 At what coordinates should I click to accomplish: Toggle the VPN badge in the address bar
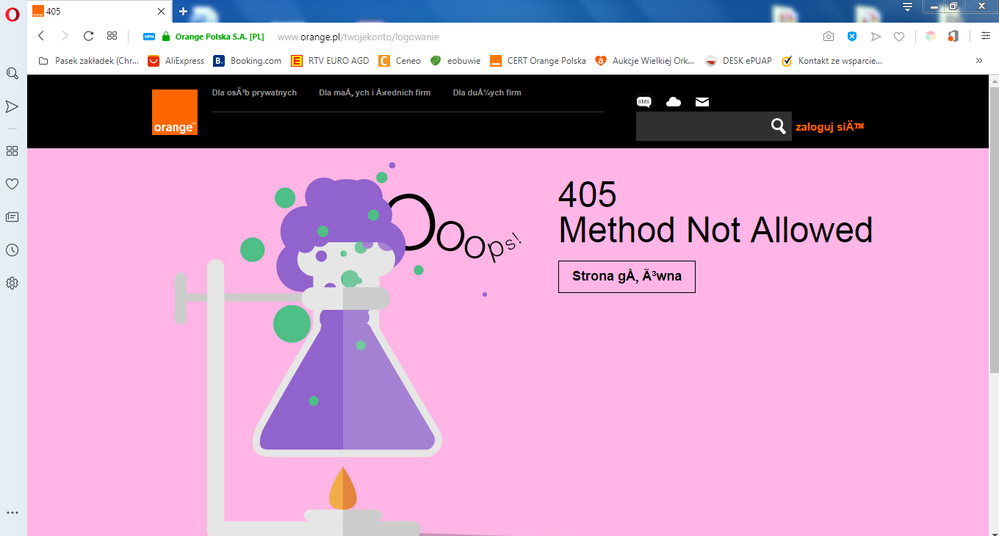(149, 37)
